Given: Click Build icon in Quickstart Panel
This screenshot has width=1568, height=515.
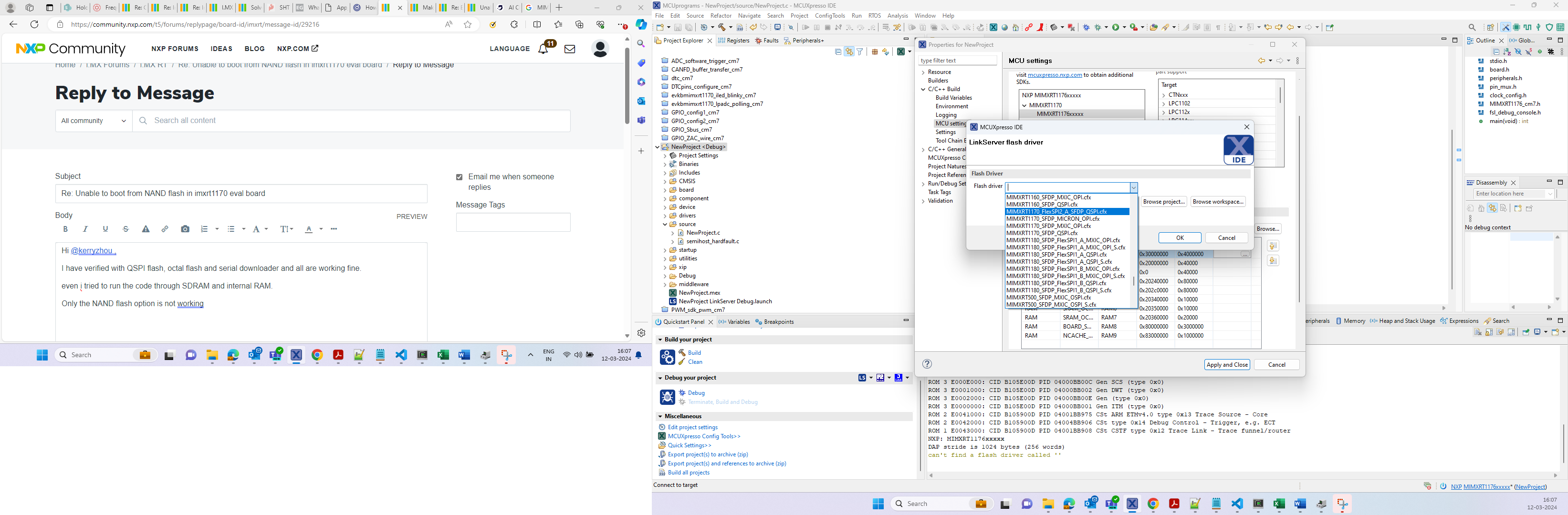Looking at the screenshot, I should pos(667,357).
